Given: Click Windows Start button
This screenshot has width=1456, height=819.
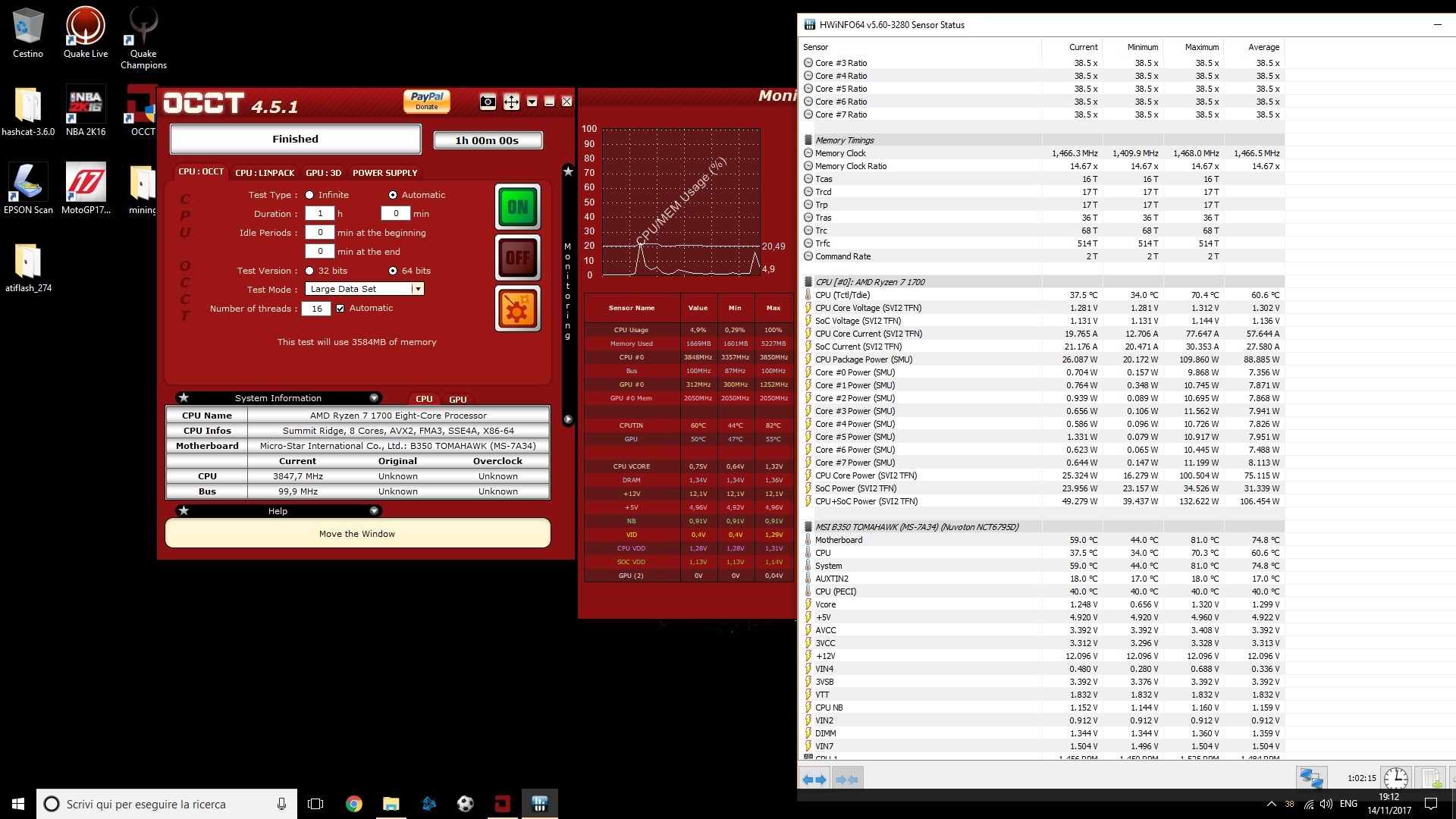Looking at the screenshot, I should tap(18, 804).
